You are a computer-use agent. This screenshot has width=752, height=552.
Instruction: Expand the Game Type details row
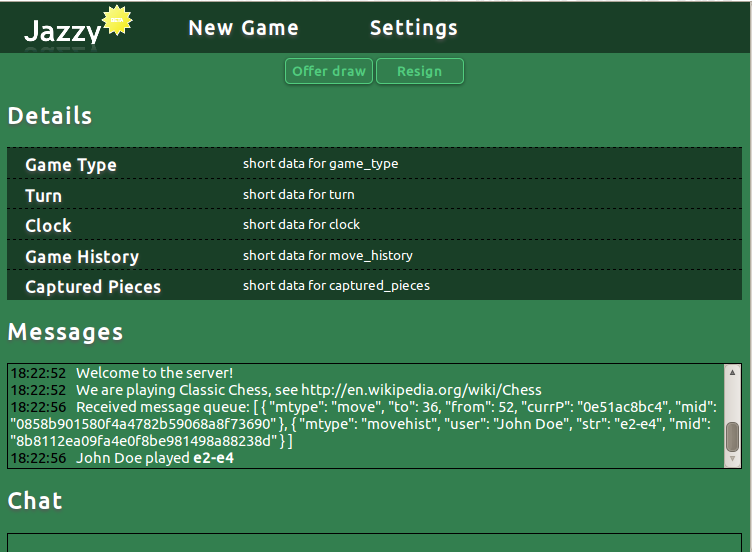pos(71,165)
